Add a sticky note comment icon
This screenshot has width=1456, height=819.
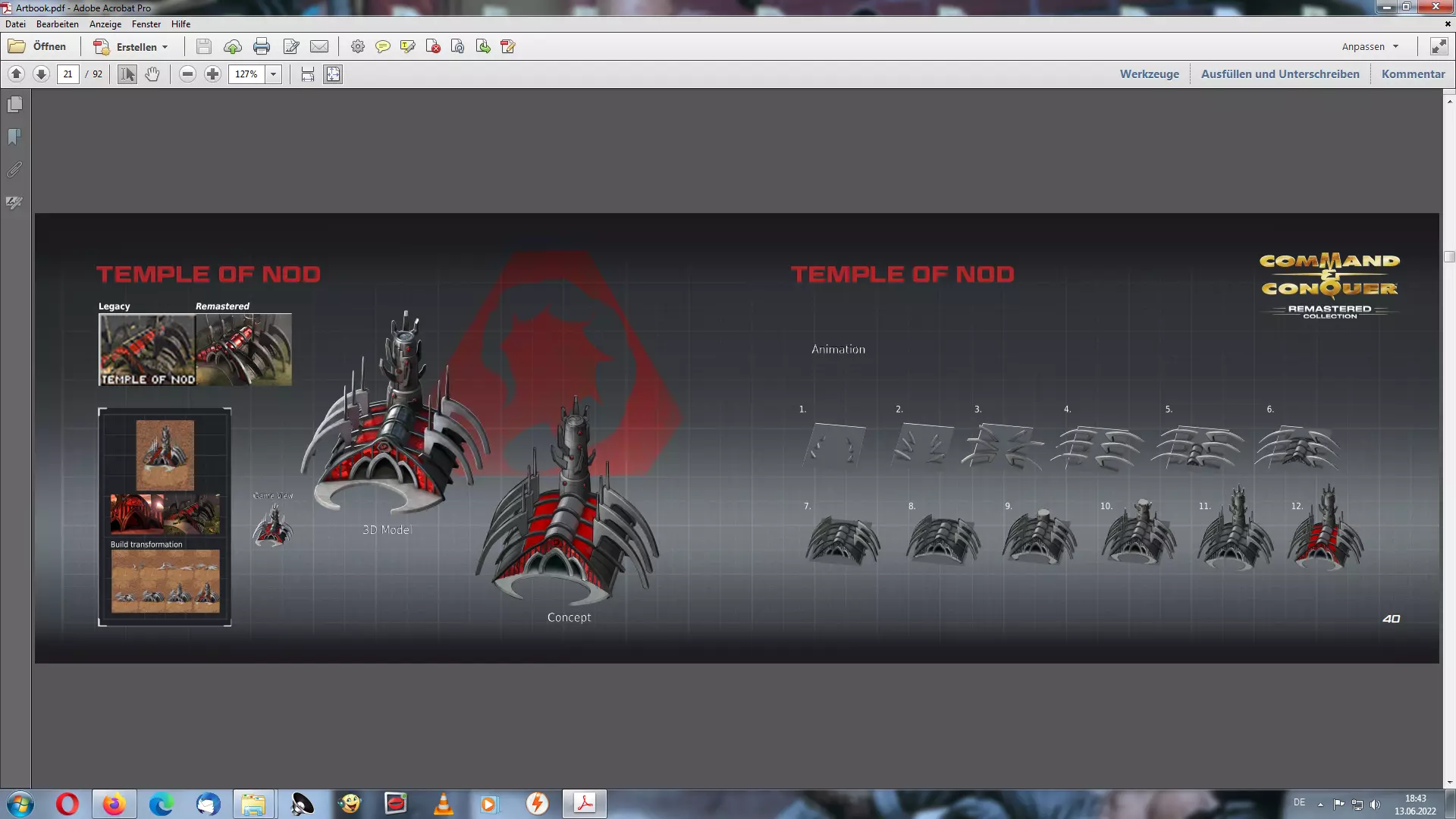coord(383,47)
